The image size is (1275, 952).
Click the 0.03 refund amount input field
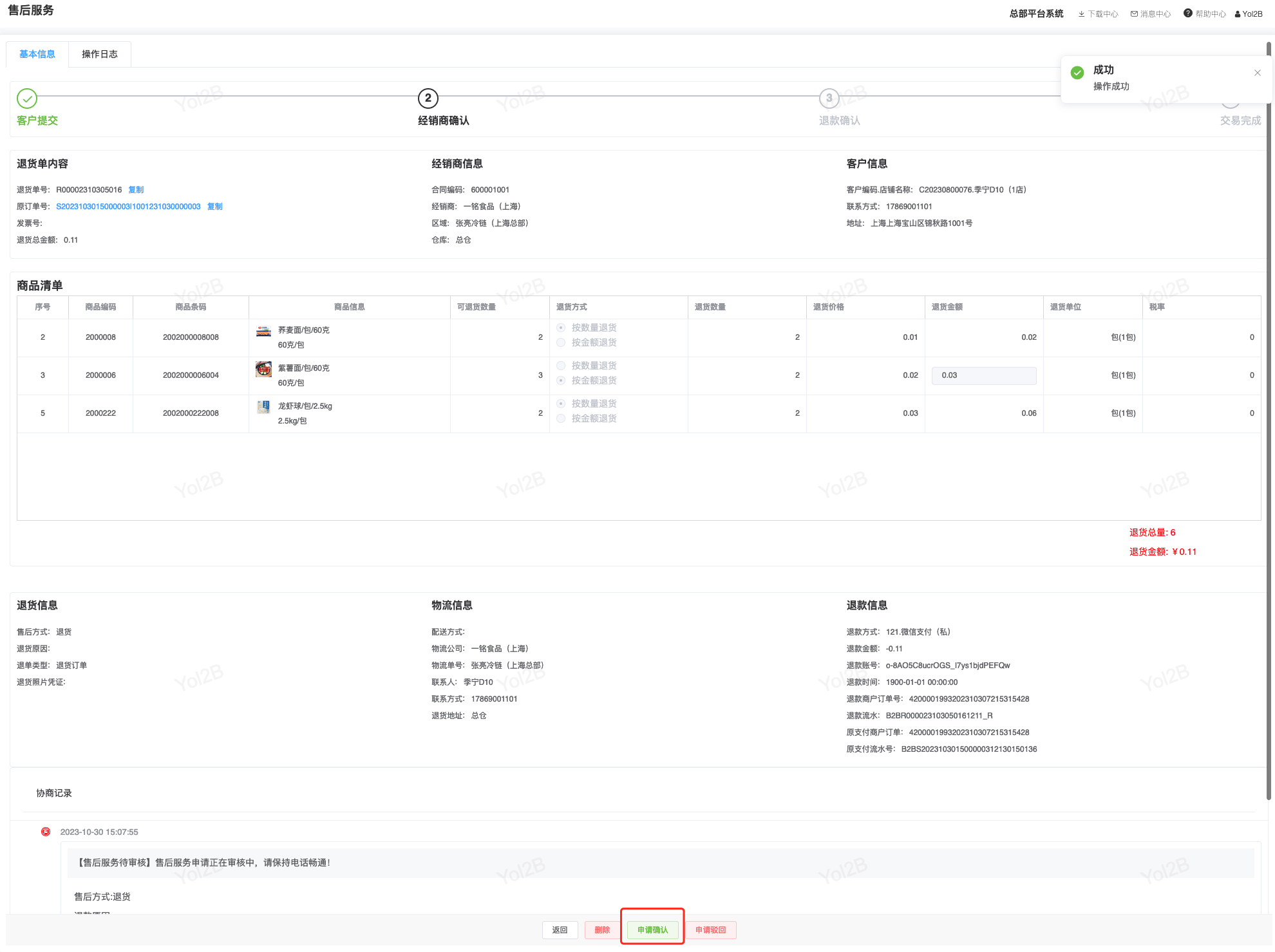pyautogui.click(x=983, y=375)
